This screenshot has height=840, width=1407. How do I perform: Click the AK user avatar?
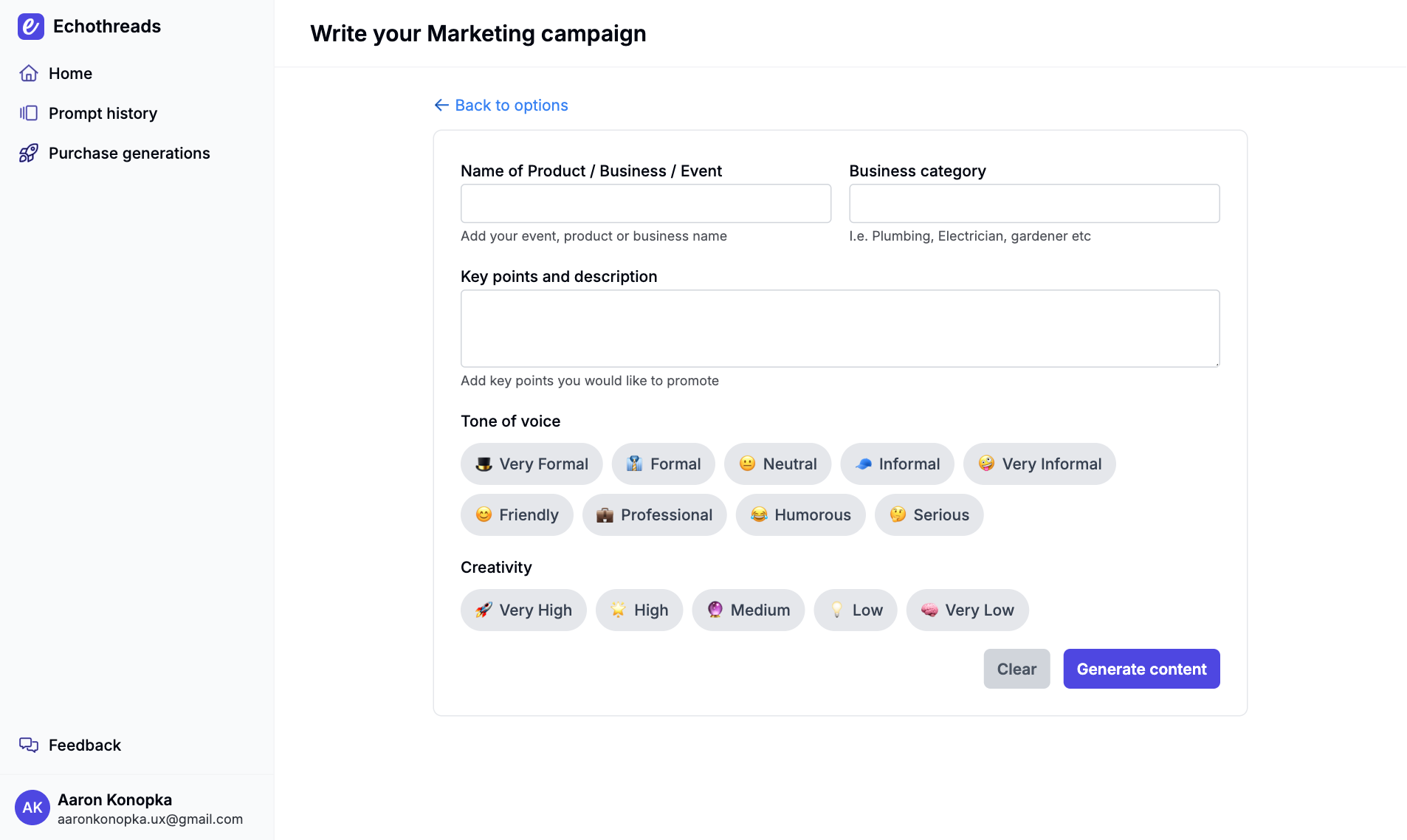tap(32, 808)
